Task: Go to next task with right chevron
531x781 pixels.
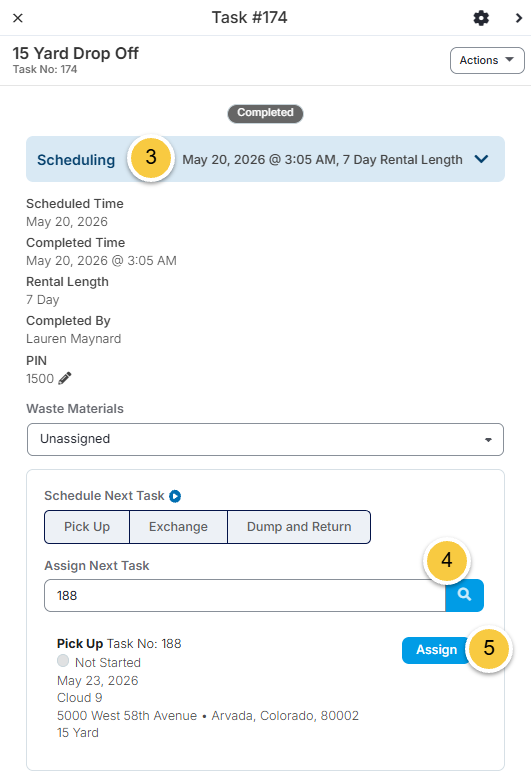Action: pyautogui.click(x=519, y=18)
